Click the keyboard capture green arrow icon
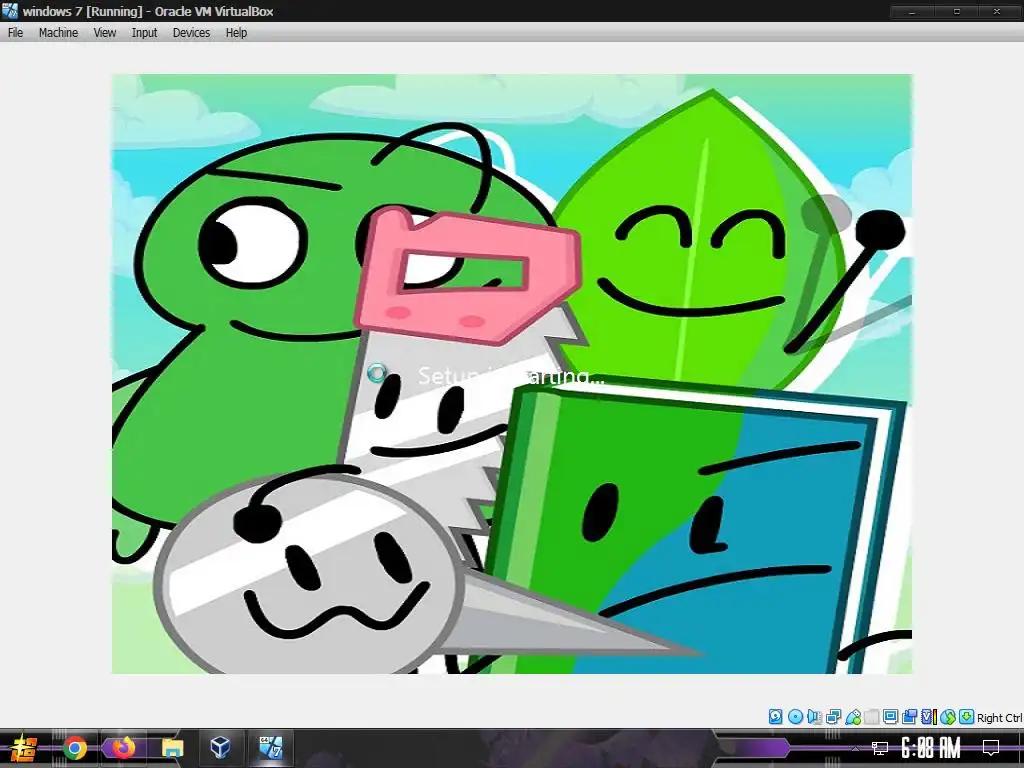Viewport: 1024px width, 768px height. point(967,716)
